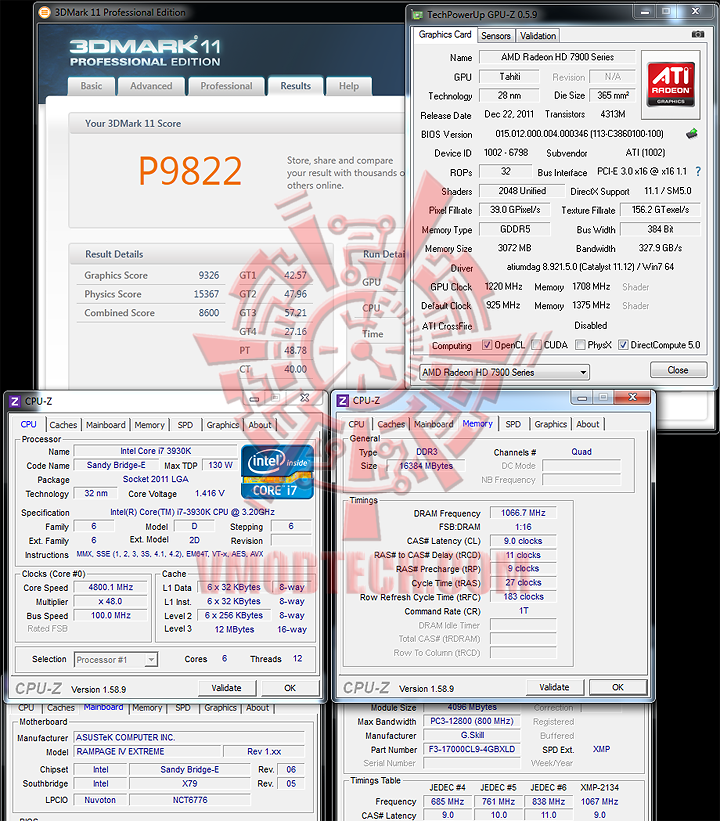Image resolution: width=720 pixels, height=821 pixels.
Task: Switch to the Basic tab in 3DMark 11
Action: click(x=91, y=86)
